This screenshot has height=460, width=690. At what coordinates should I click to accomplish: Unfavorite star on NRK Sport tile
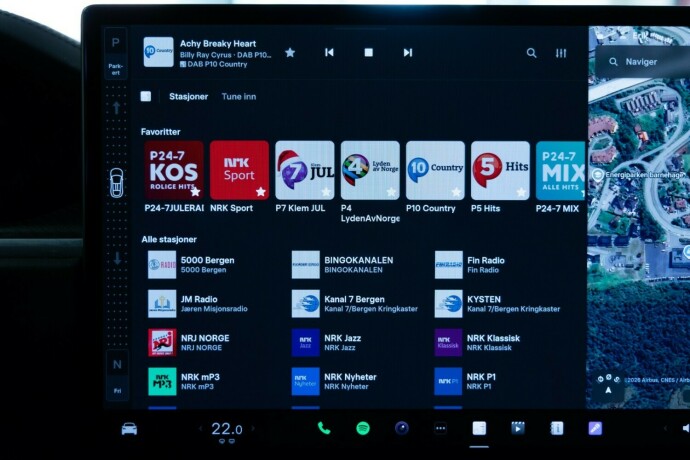[261, 192]
